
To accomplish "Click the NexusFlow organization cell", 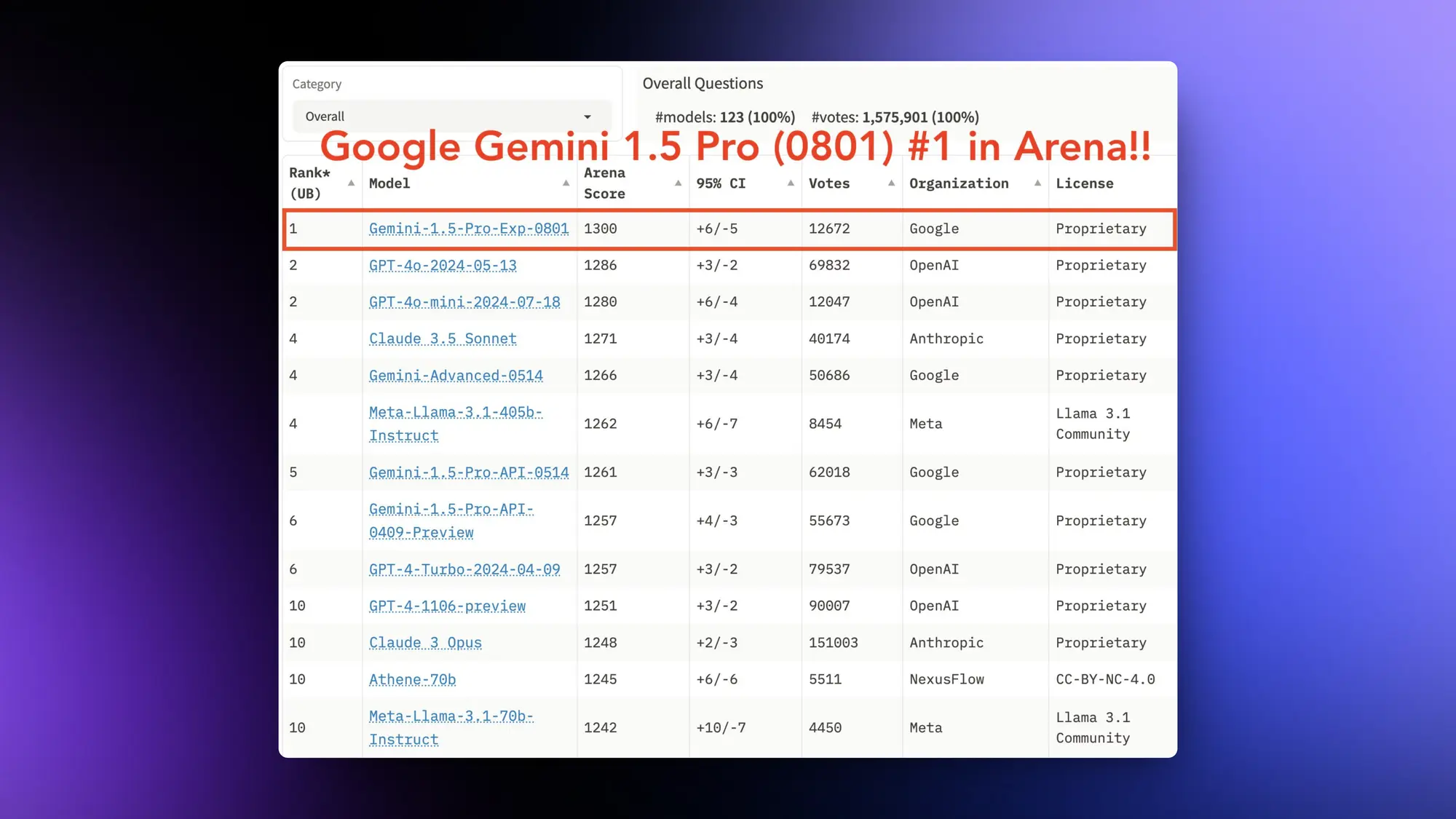I will click(946, 679).
